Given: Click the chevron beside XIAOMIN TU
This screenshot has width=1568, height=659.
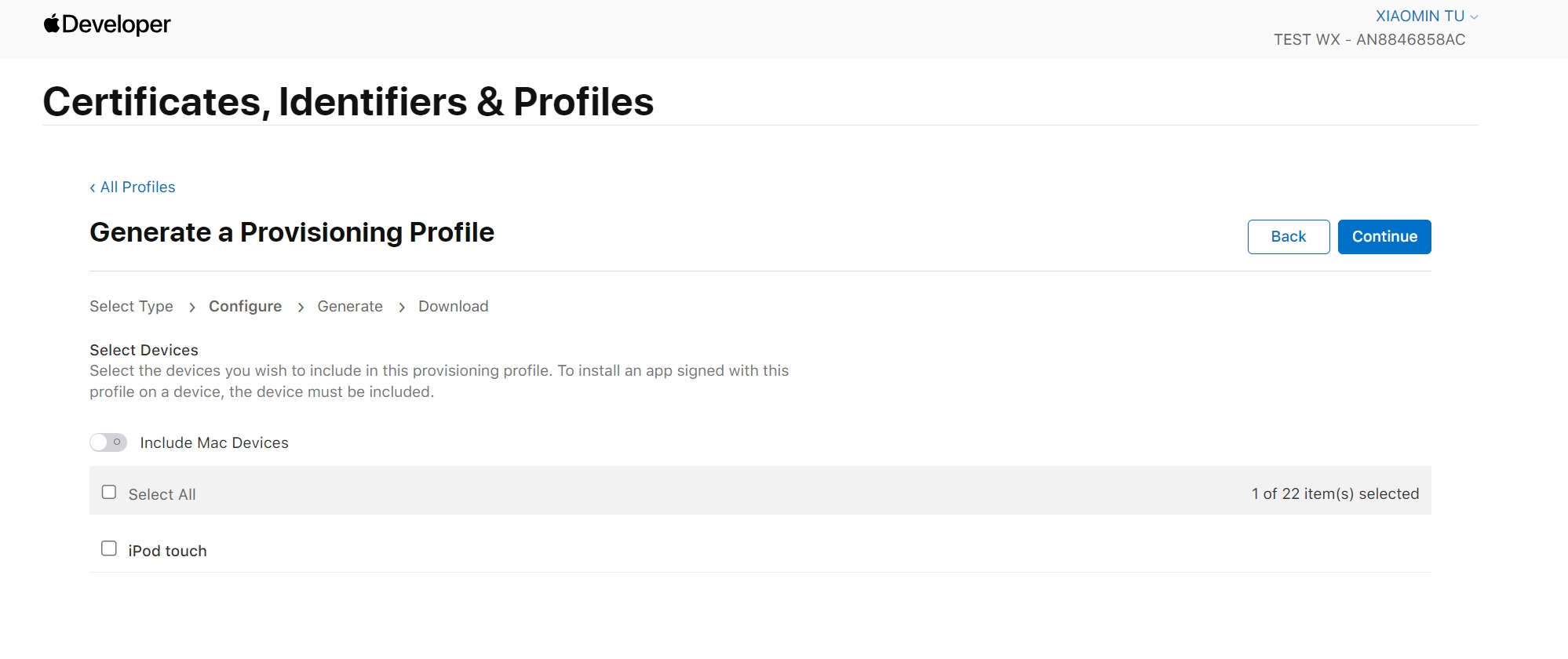Looking at the screenshot, I should pos(1474,17).
